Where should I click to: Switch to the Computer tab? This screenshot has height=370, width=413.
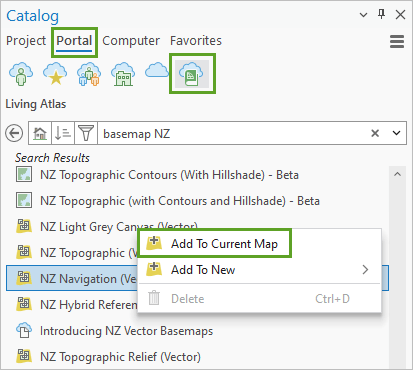131,41
